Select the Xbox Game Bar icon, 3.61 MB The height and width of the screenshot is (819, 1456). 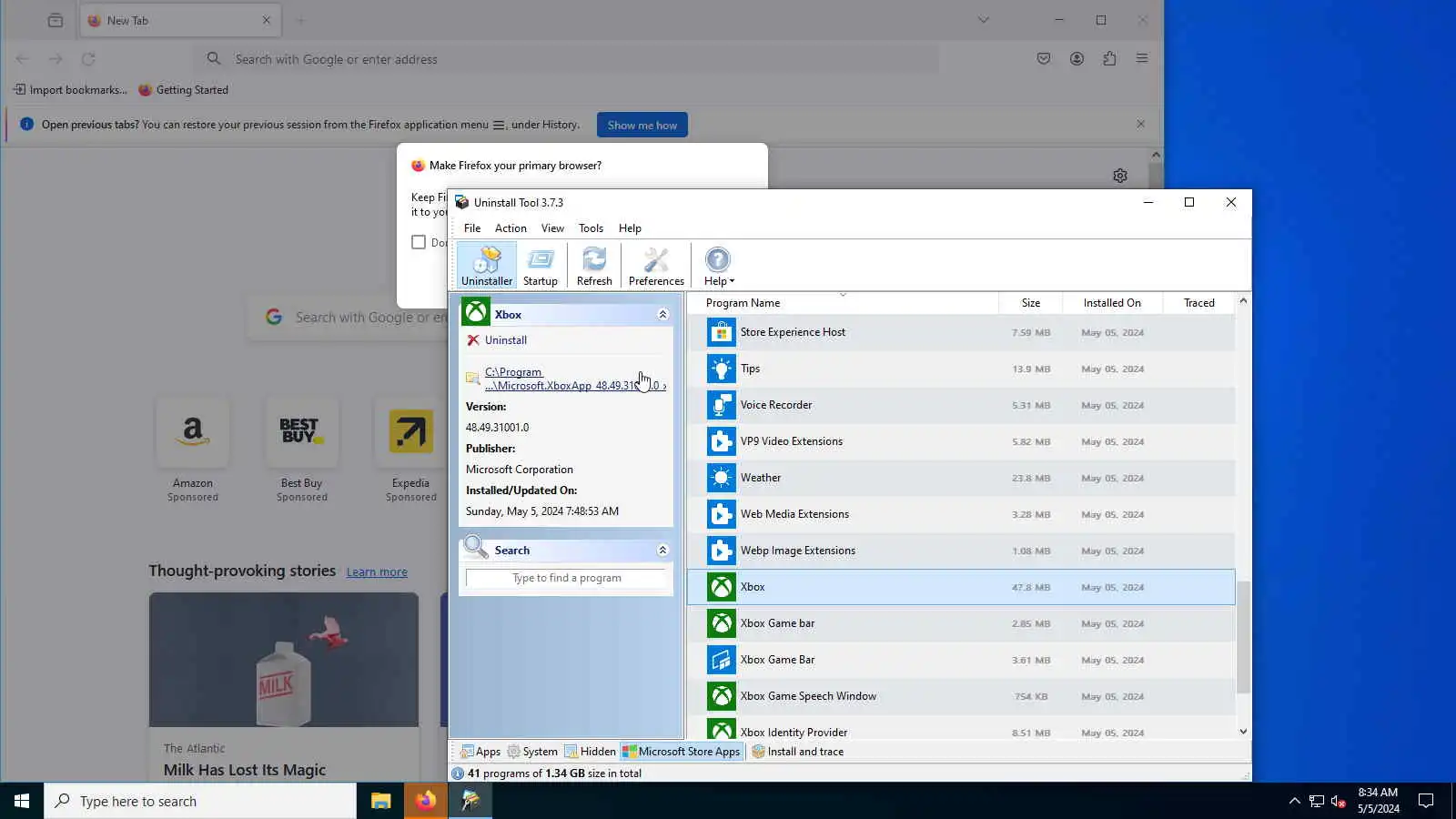[x=722, y=660]
